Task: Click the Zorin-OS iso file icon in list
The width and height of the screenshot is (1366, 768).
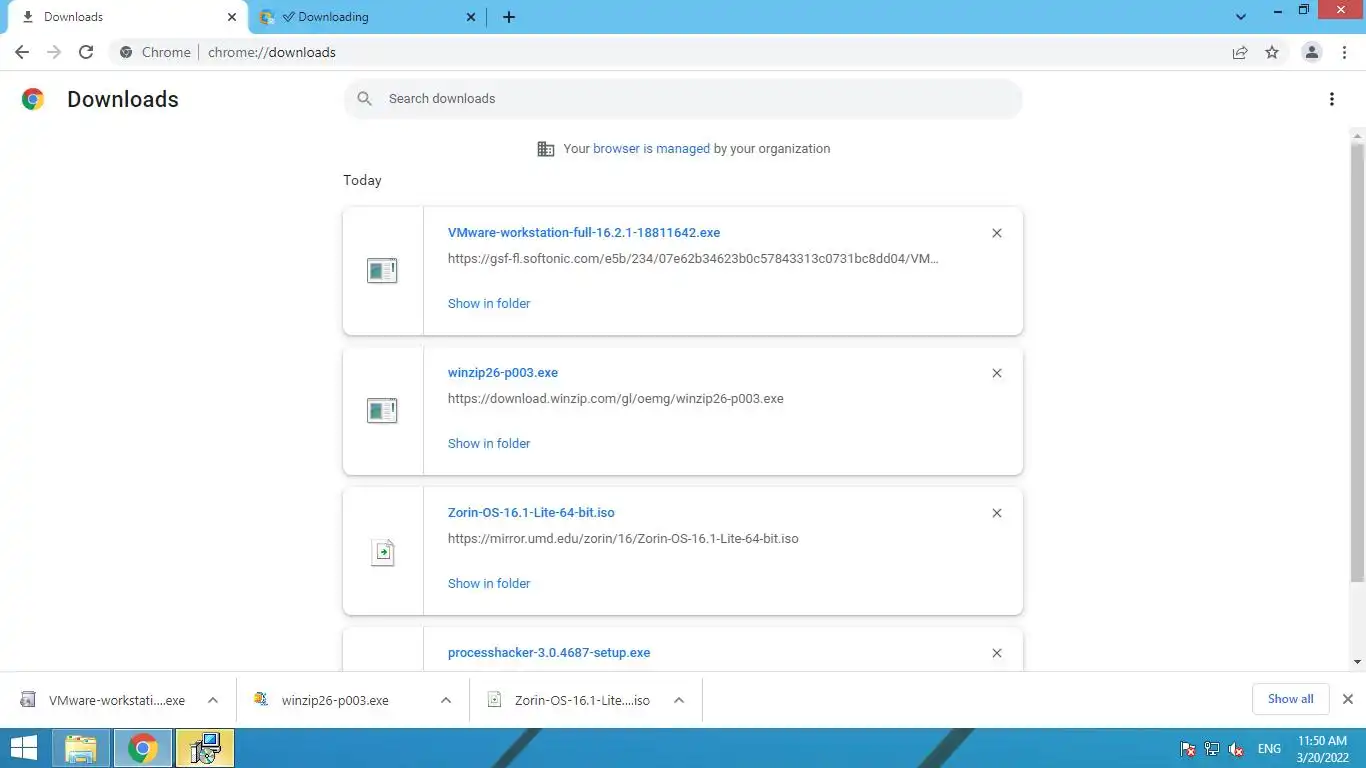Action: (383, 552)
